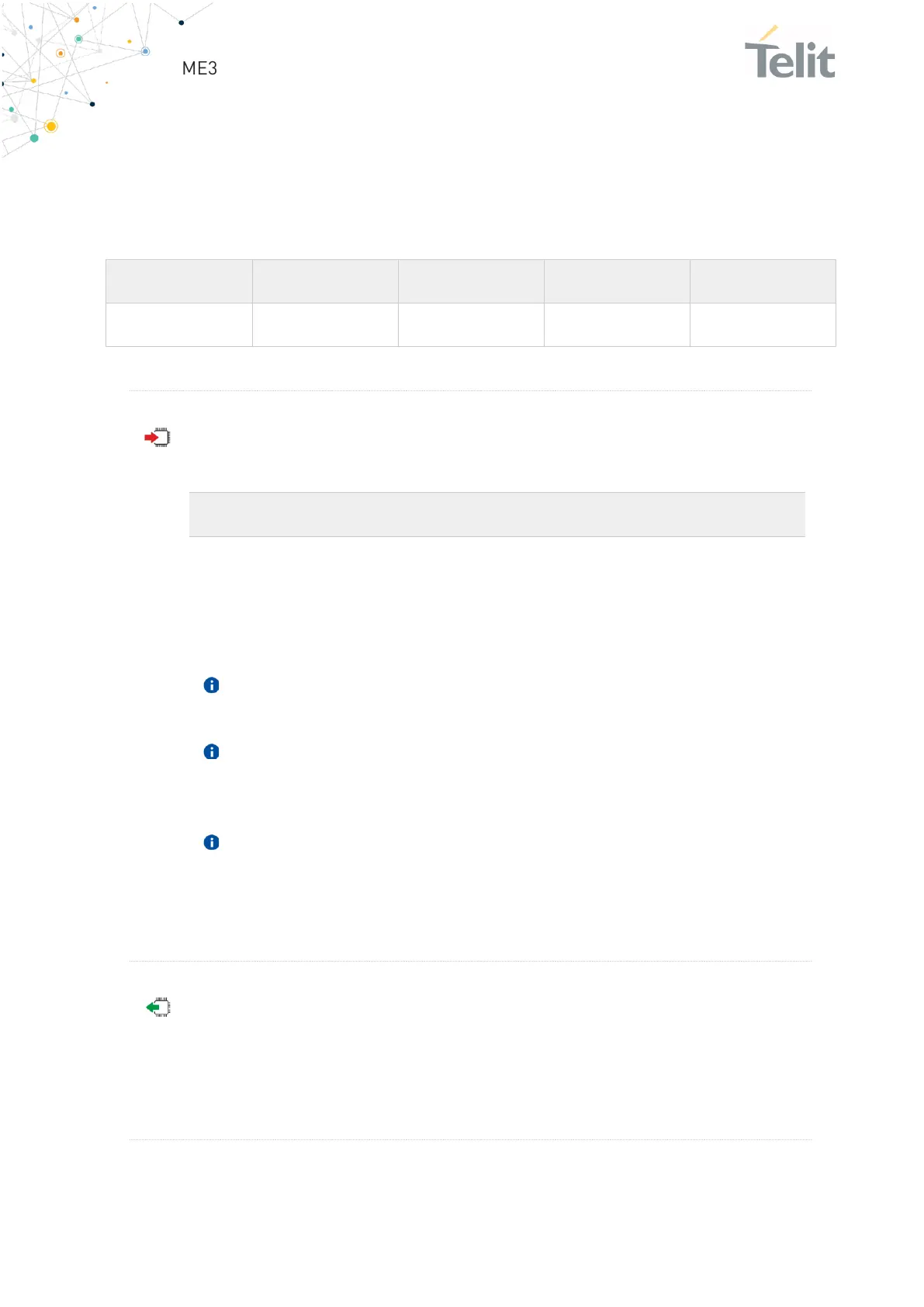
Task: Click the middle white table cell
Action: [x=471, y=325]
